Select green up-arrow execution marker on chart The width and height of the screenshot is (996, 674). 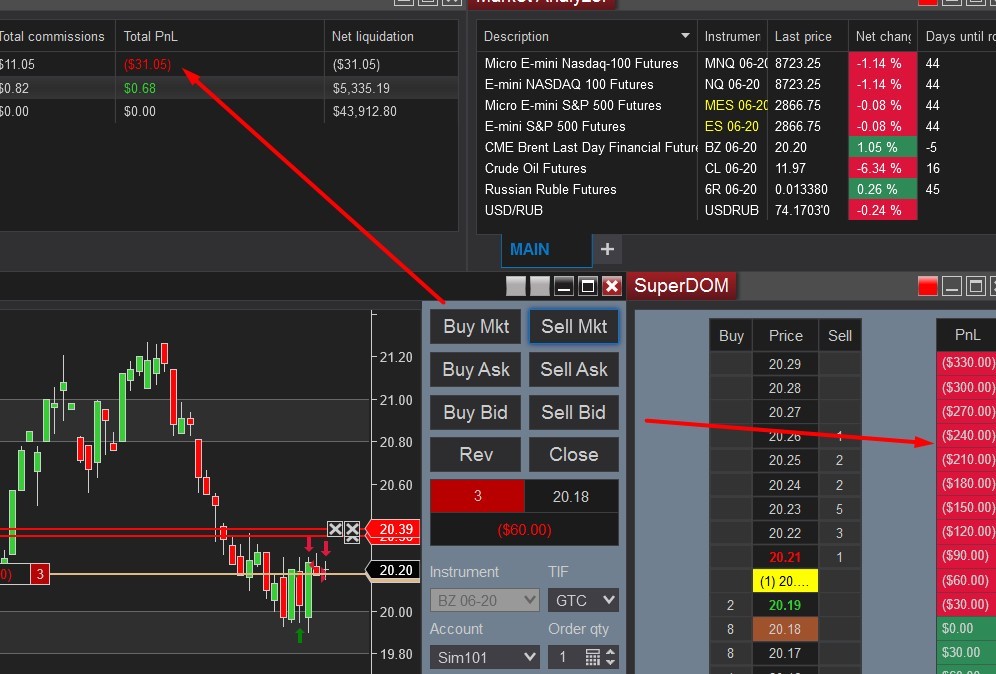(x=300, y=635)
